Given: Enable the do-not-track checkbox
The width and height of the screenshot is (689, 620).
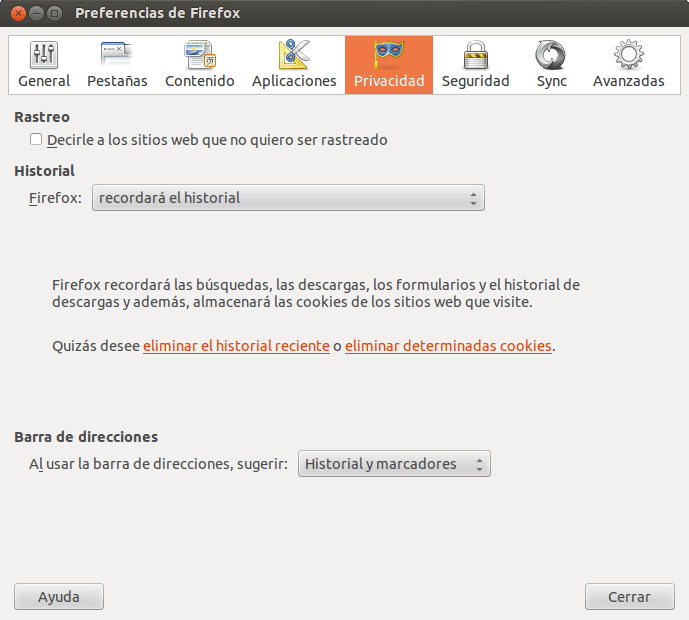Looking at the screenshot, I should pyautogui.click(x=37, y=140).
